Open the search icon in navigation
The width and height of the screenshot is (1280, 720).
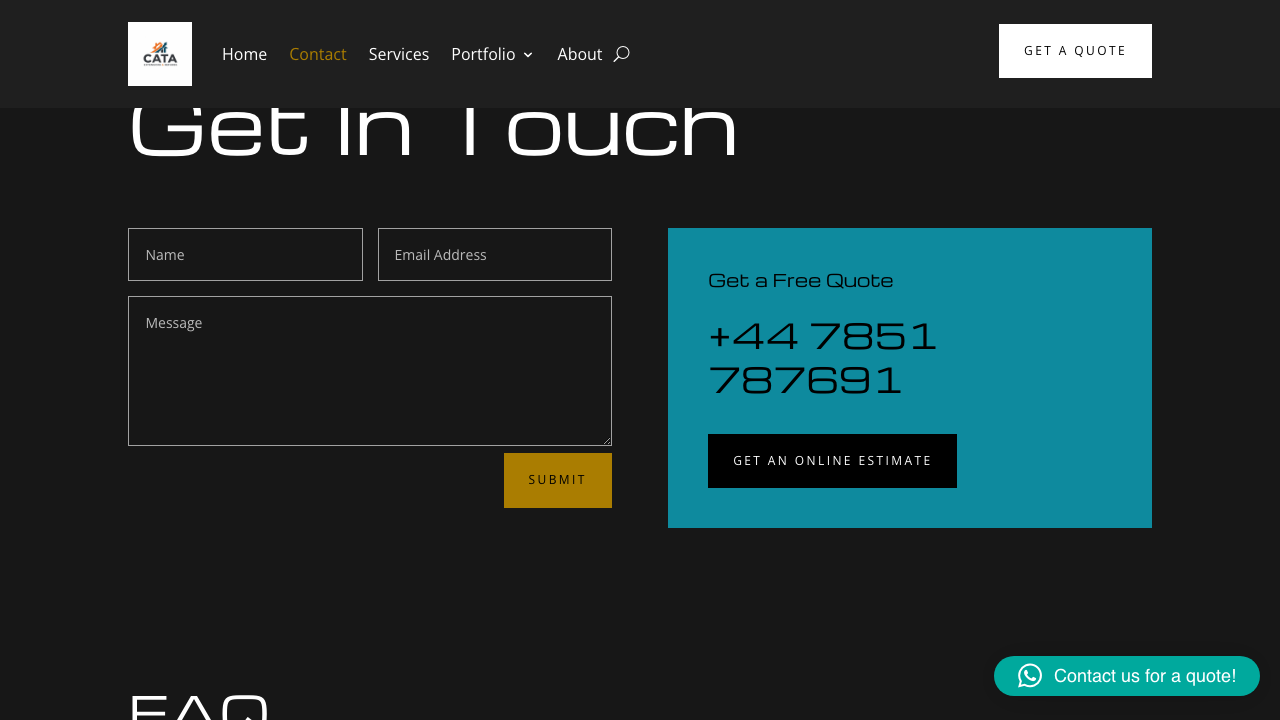click(x=621, y=54)
